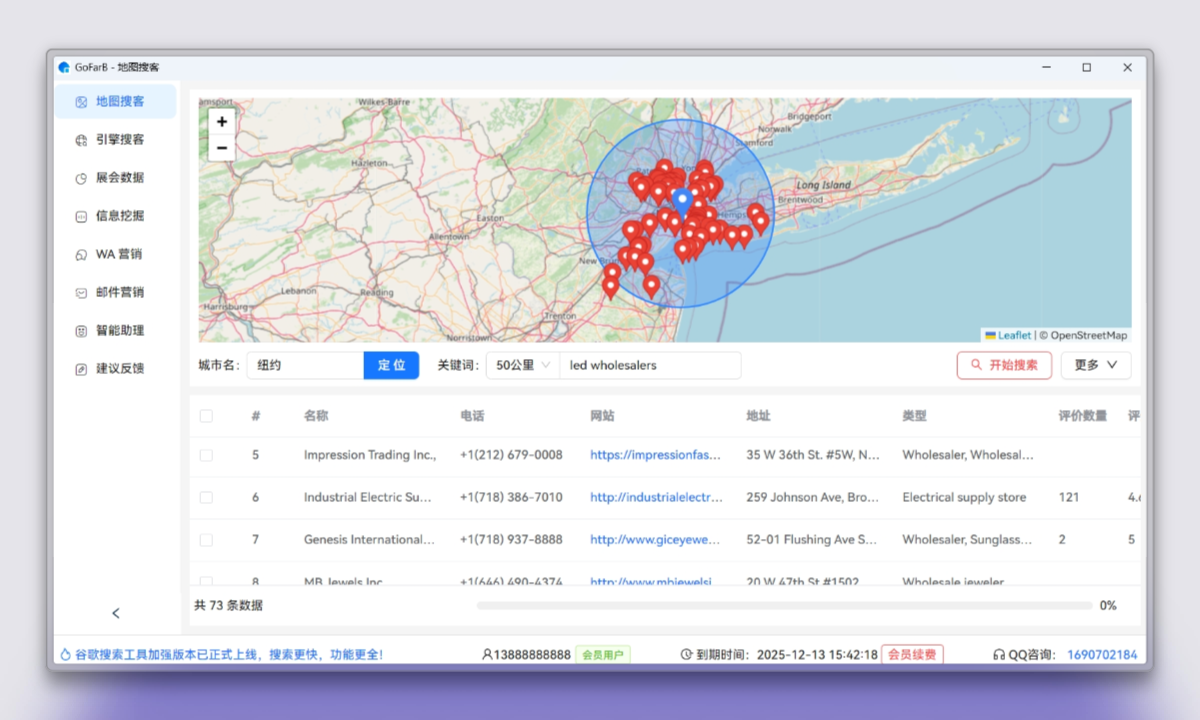The width and height of the screenshot is (1200, 720).
Task: Click address '52-01 Flushing Ave S...'
Action: [x=812, y=540]
